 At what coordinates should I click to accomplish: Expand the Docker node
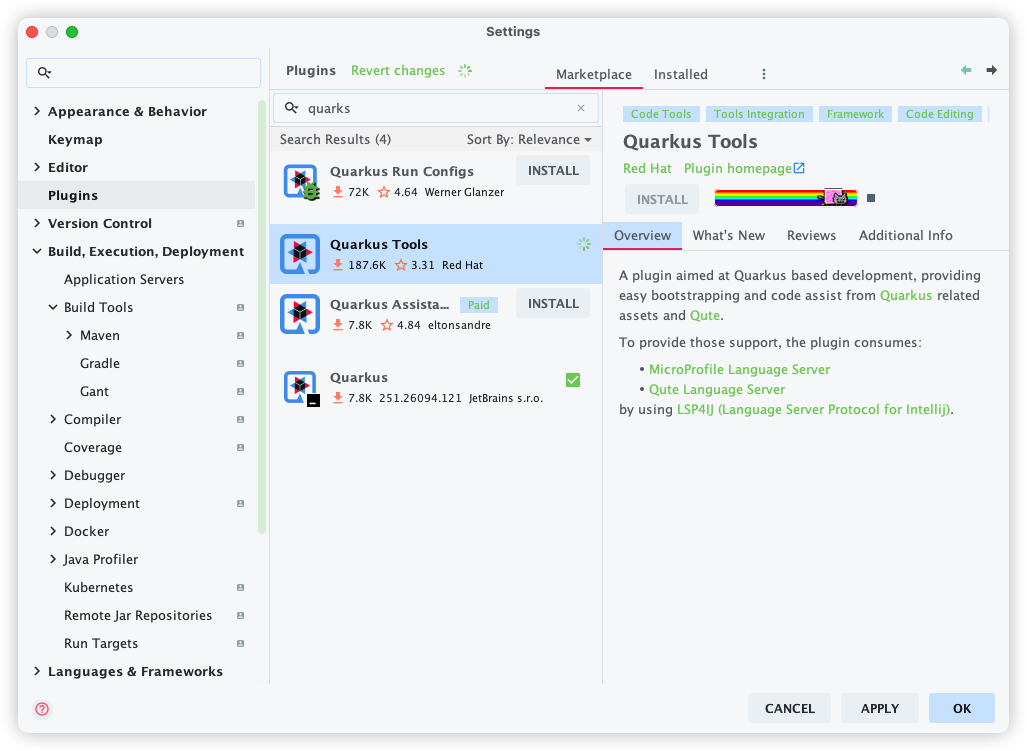coord(53,531)
